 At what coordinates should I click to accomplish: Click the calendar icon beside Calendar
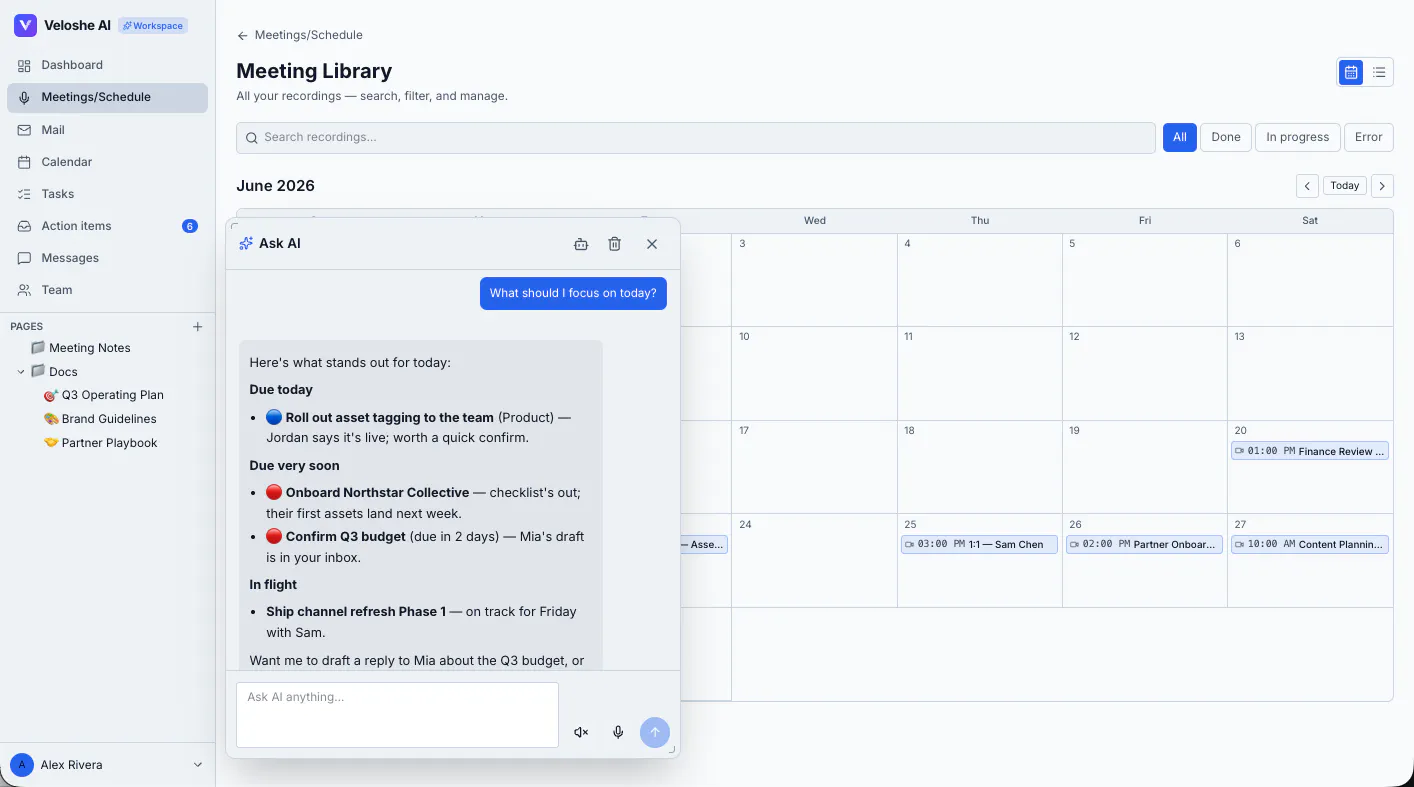[25, 162]
